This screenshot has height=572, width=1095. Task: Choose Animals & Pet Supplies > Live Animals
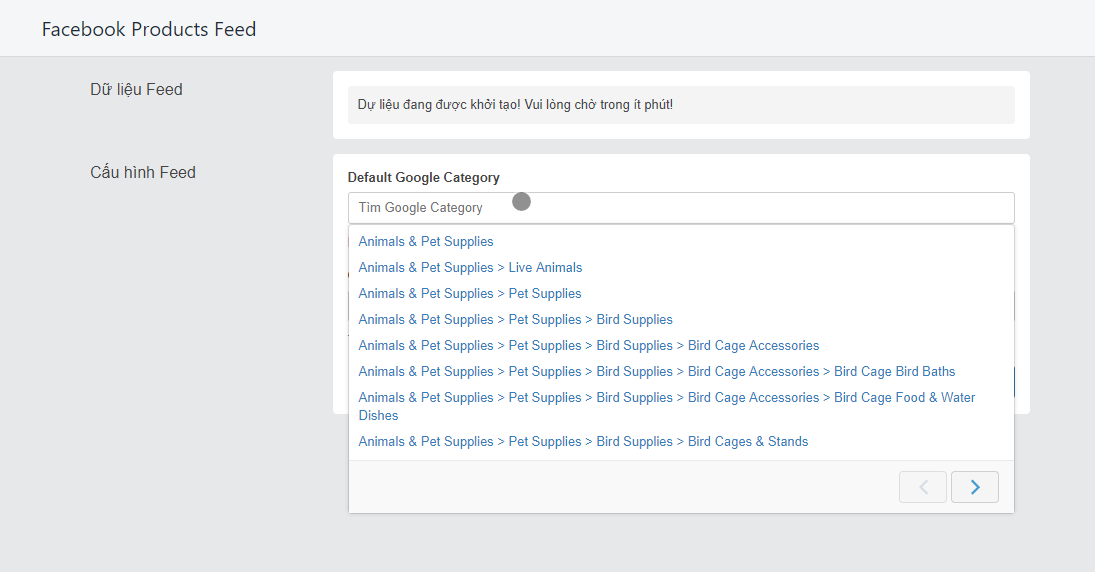470,267
